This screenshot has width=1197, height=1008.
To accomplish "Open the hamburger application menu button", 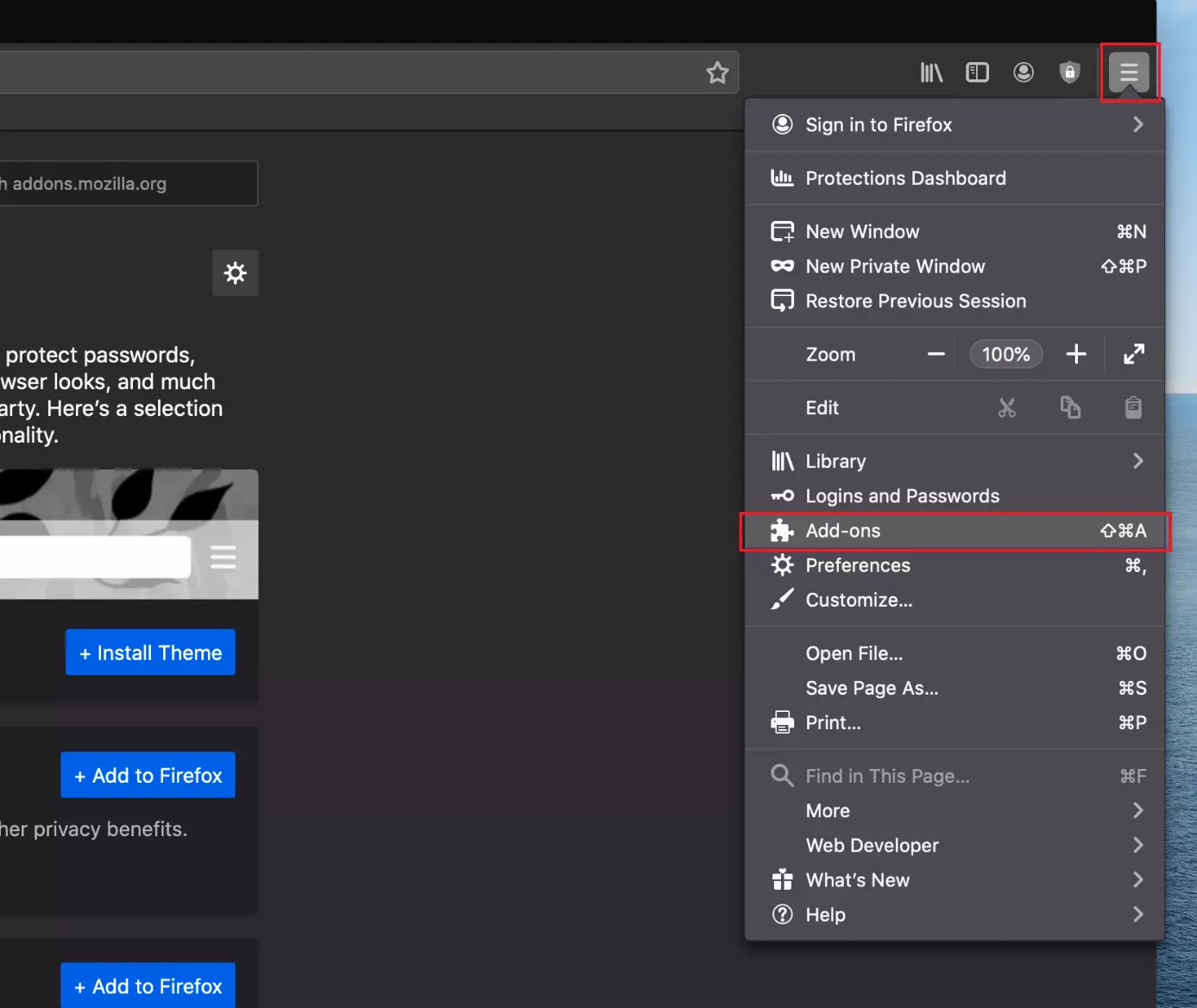I will (x=1129, y=72).
